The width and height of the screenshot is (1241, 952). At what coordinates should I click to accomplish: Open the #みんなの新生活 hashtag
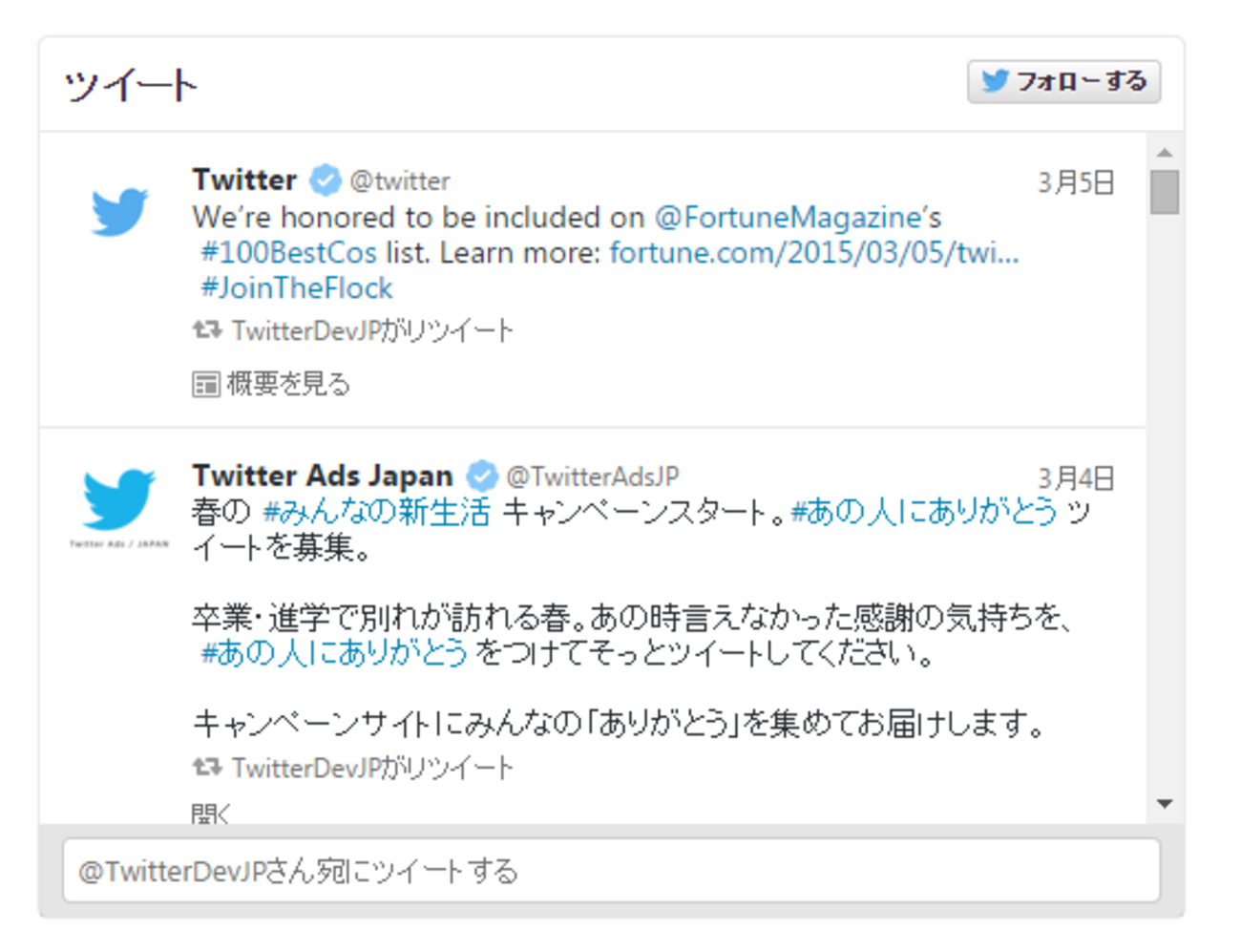(x=376, y=512)
